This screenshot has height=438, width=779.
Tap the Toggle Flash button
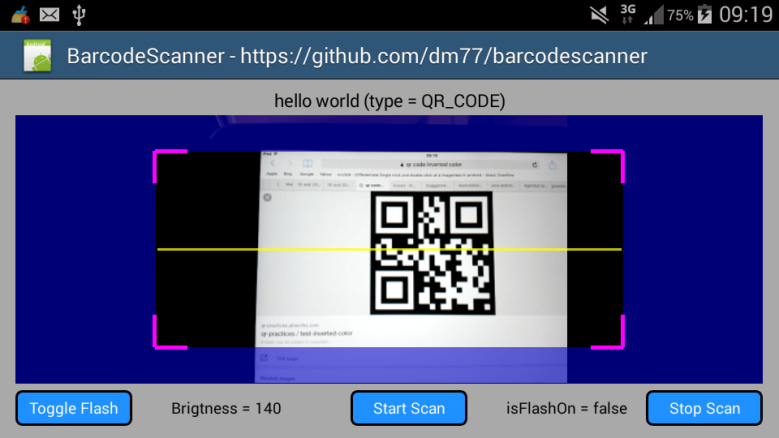(74, 408)
